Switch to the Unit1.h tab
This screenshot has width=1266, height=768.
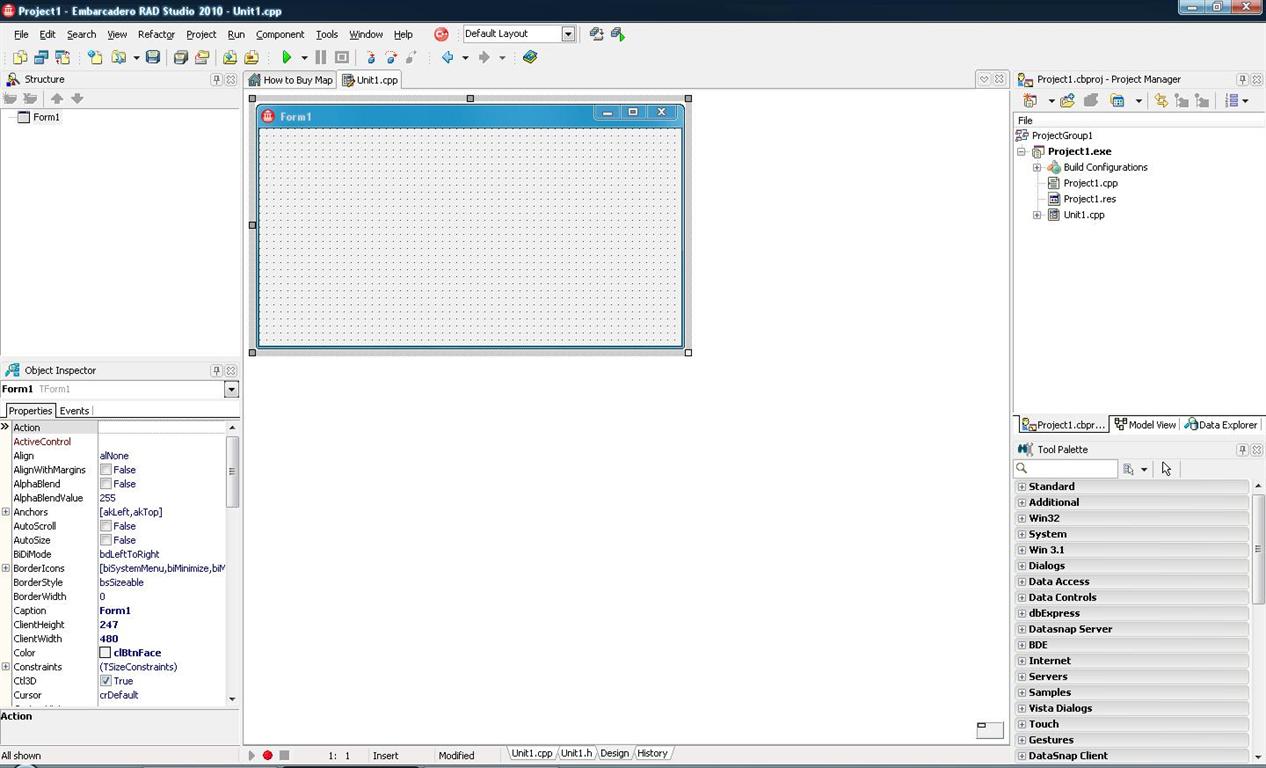pyautogui.click(x=576, y=753)
